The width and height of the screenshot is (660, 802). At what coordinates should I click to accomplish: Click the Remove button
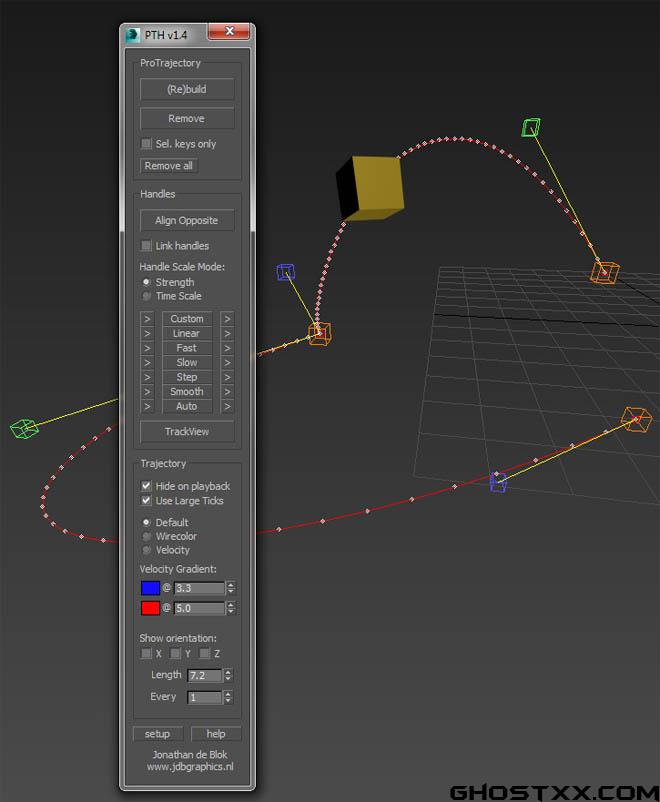coord(187,118)
